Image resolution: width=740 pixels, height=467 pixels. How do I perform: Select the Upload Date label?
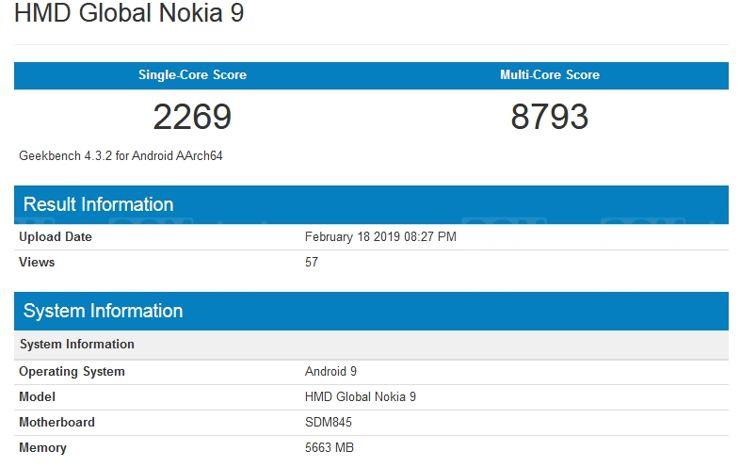(x=55, y=237)
